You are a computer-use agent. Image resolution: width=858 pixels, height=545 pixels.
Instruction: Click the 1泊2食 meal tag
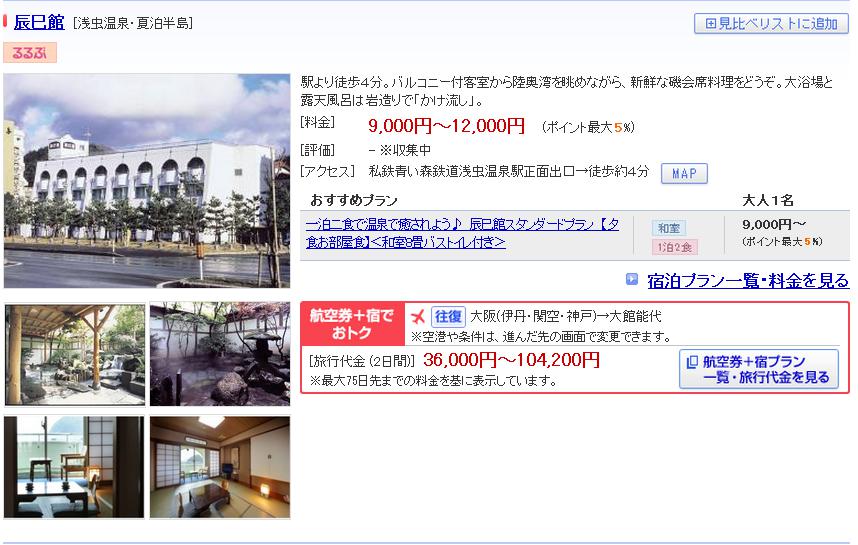(x=674, y=247)
